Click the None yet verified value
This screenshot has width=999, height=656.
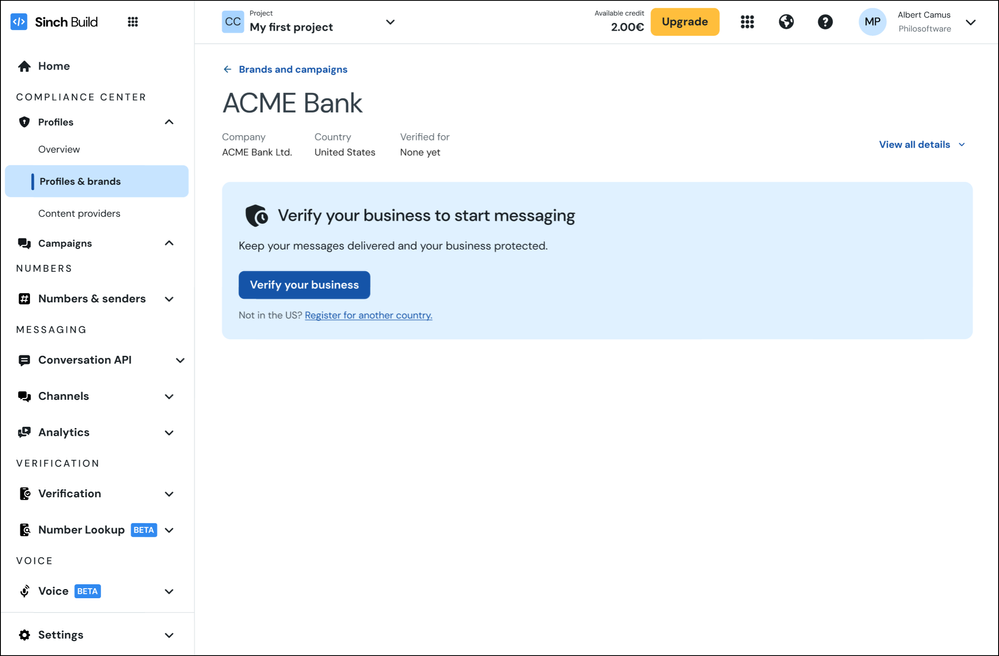(420, 152)
